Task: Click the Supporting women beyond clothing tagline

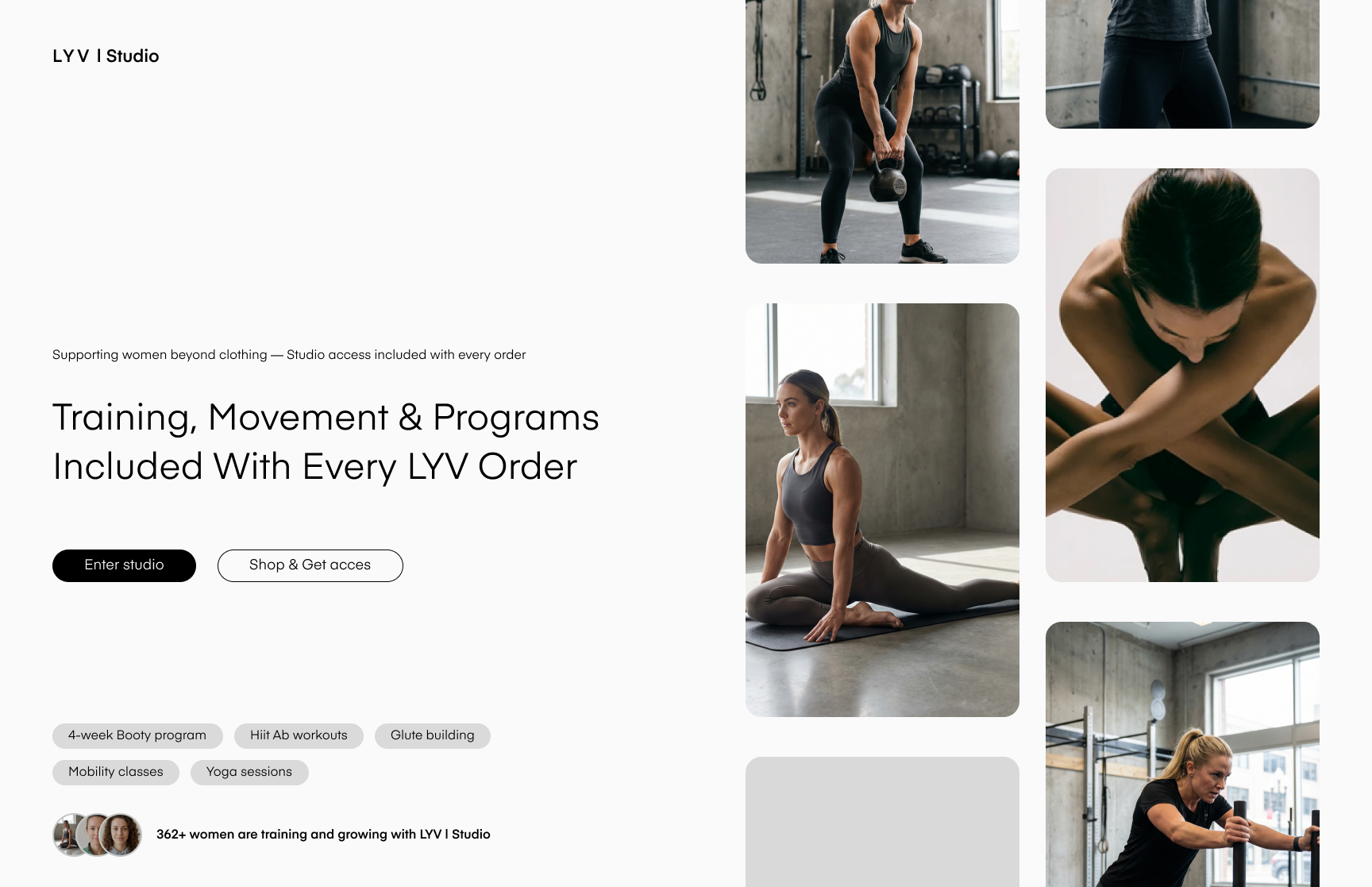Action: (289, 355)
